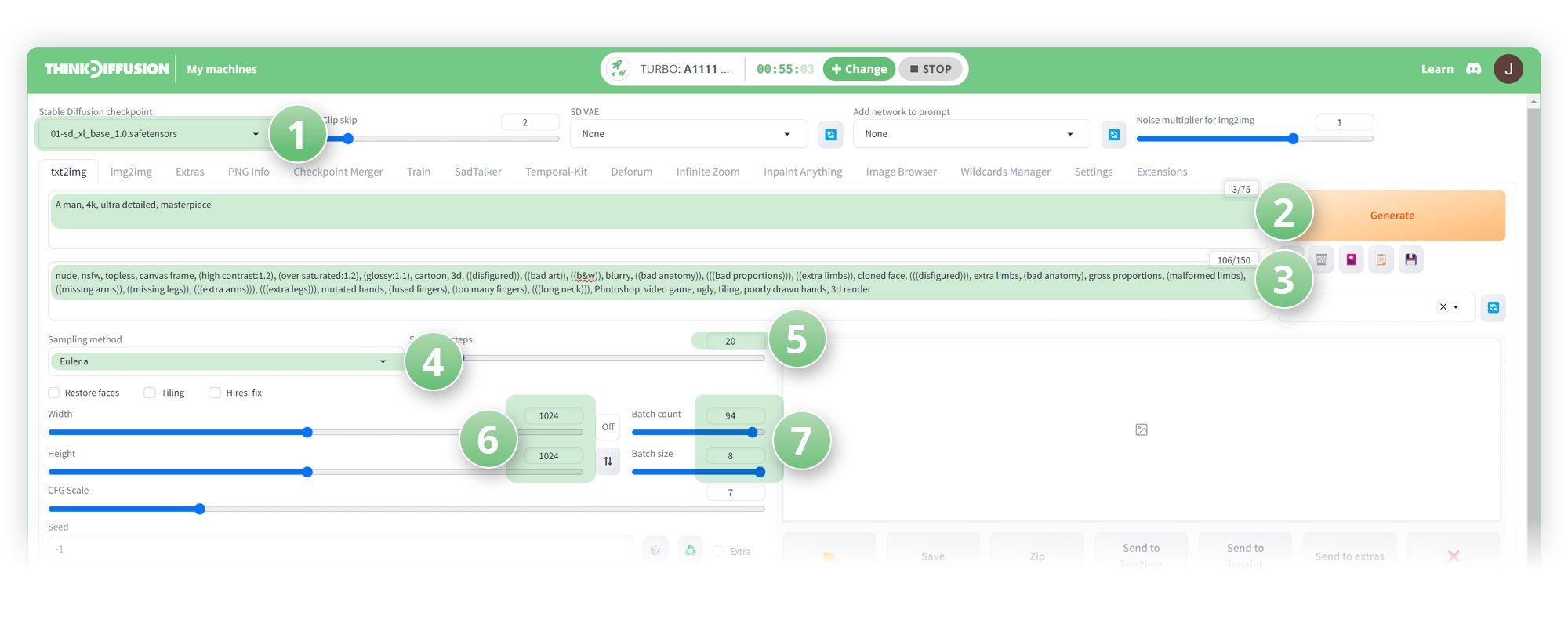Click the Batch count slider
This screenshot has height=627, width=1568.
699,432
